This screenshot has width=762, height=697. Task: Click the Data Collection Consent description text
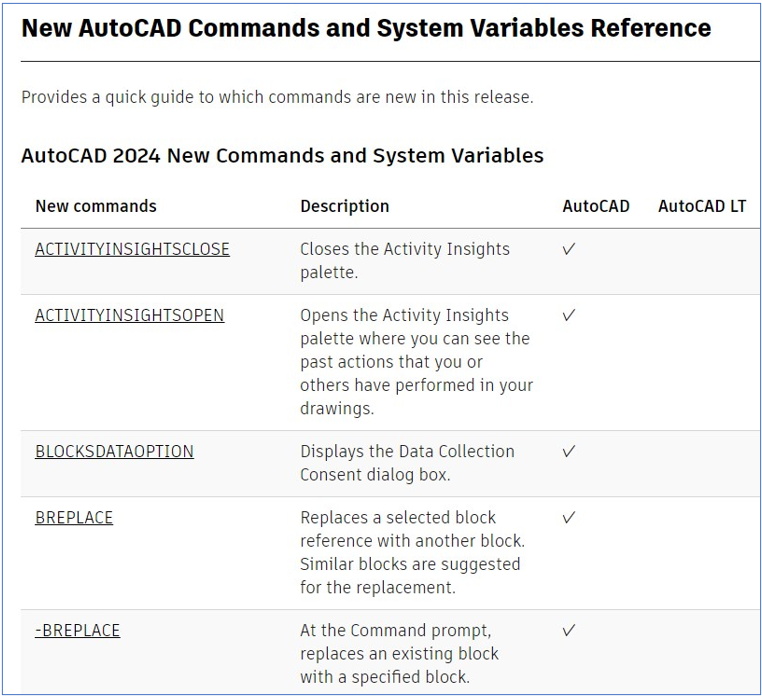pyautogui.click(x=407, y=462)
